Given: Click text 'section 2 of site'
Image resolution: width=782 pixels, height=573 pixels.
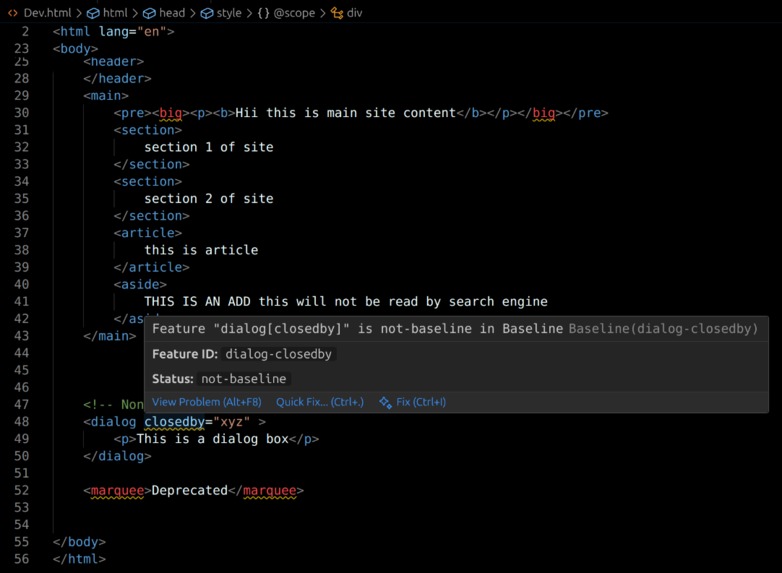Looking at the screenshot, I should 208,198.
